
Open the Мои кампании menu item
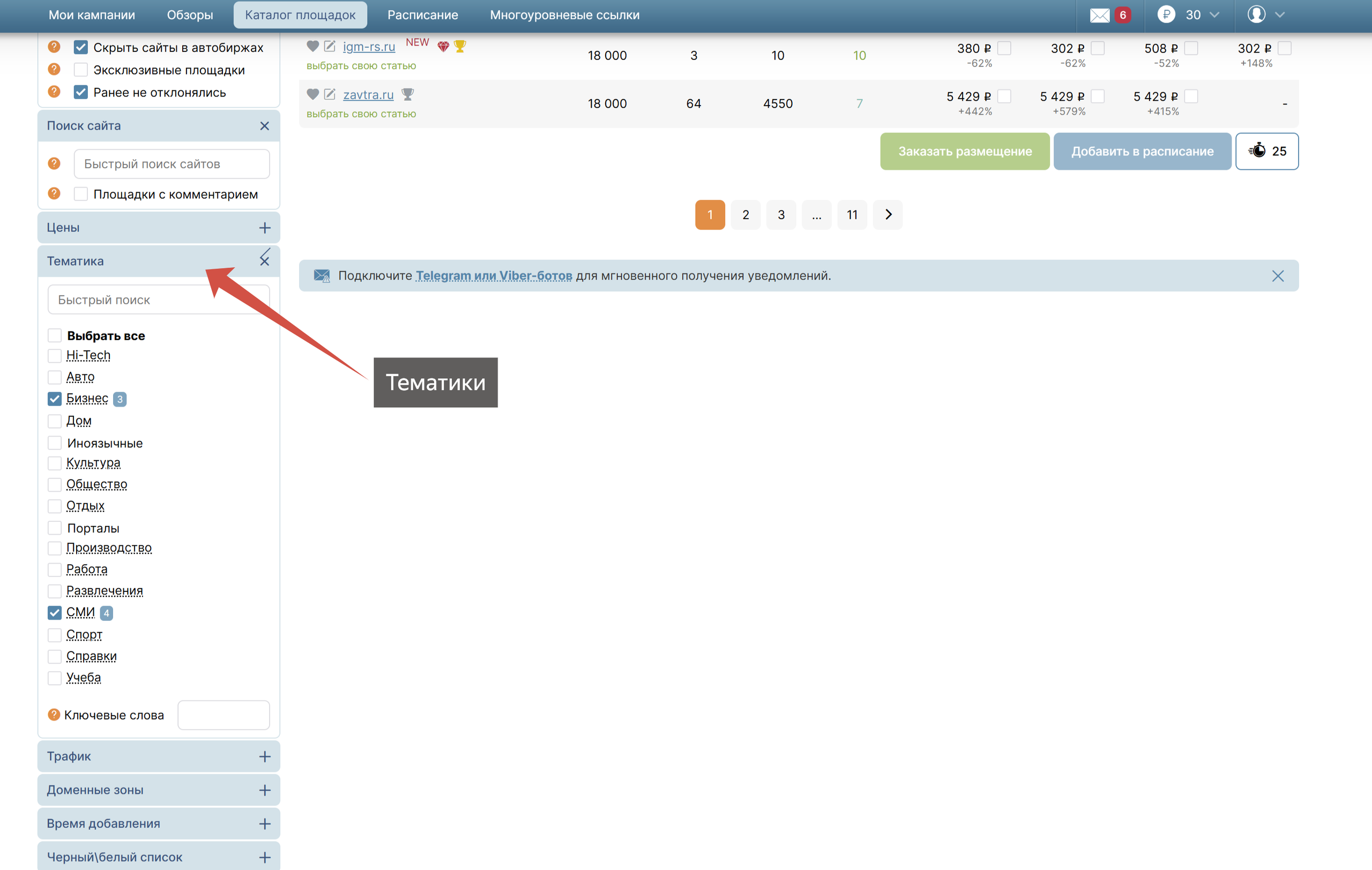click(x=92, y=15)
